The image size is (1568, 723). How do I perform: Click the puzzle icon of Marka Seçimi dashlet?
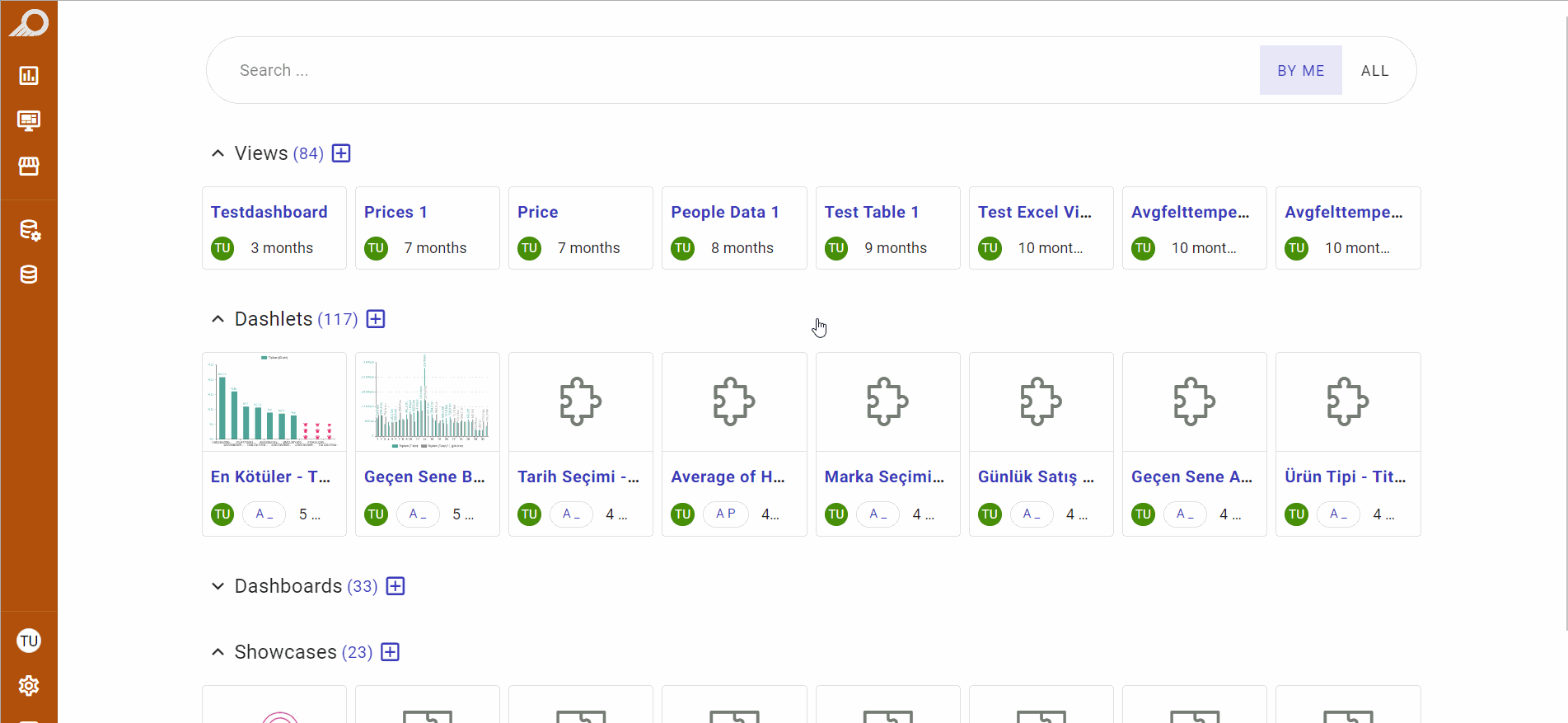tap(887, 401)
